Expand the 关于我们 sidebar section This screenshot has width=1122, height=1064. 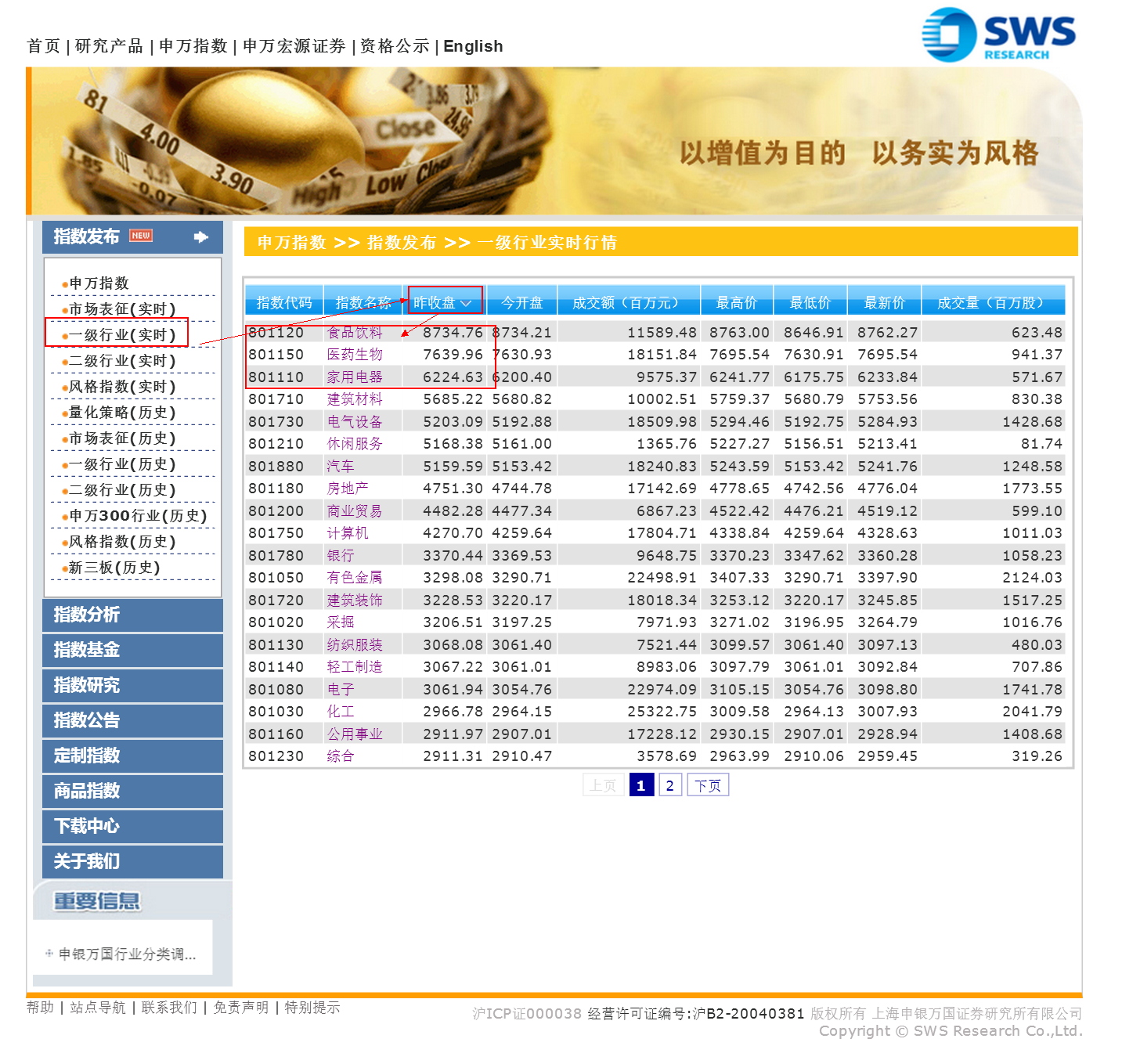click(x=132, y=862)
